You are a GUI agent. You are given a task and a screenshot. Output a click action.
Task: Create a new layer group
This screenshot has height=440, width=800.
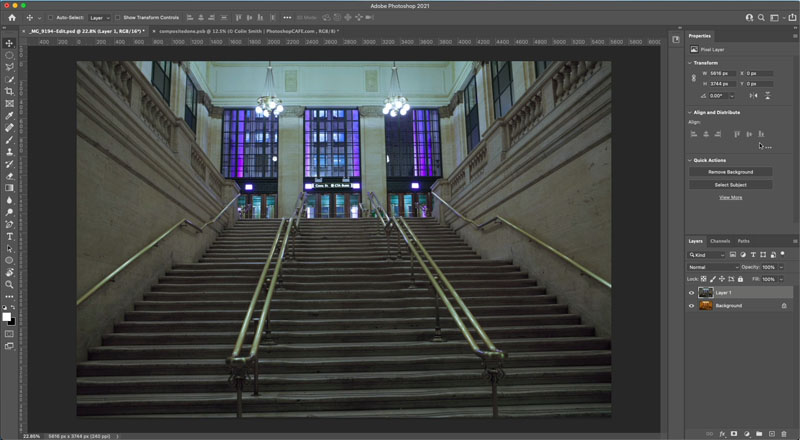pos(759,434)
